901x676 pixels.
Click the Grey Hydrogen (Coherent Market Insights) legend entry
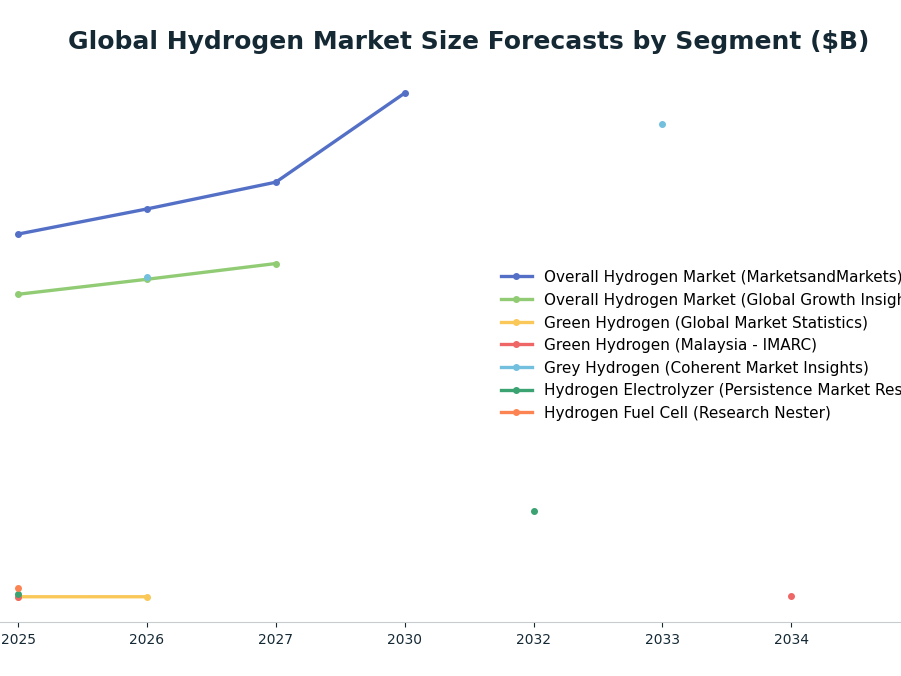coord(684,367)
